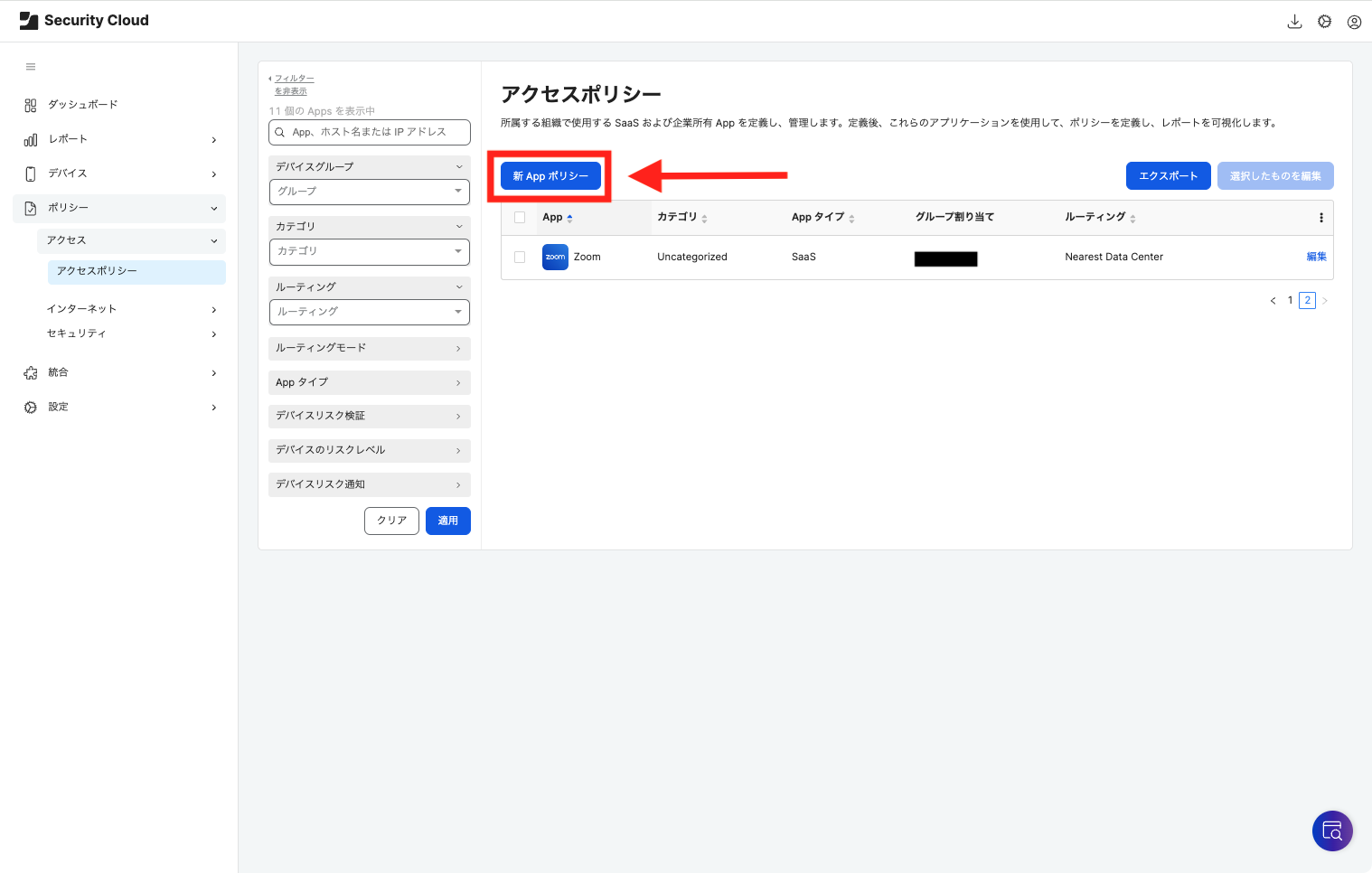Expand the ルーティングモード filter
Viewport: 1372px width, 873px height.
(370, 348)
